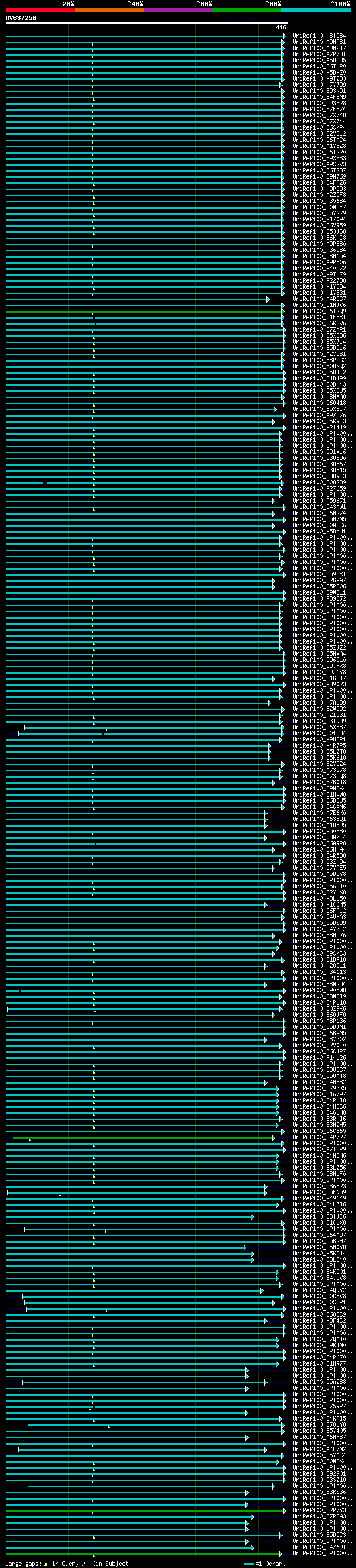356x1568 pixels.
Task: Select the UniRef100_P40372 label
Action: (x=319, y=269)
